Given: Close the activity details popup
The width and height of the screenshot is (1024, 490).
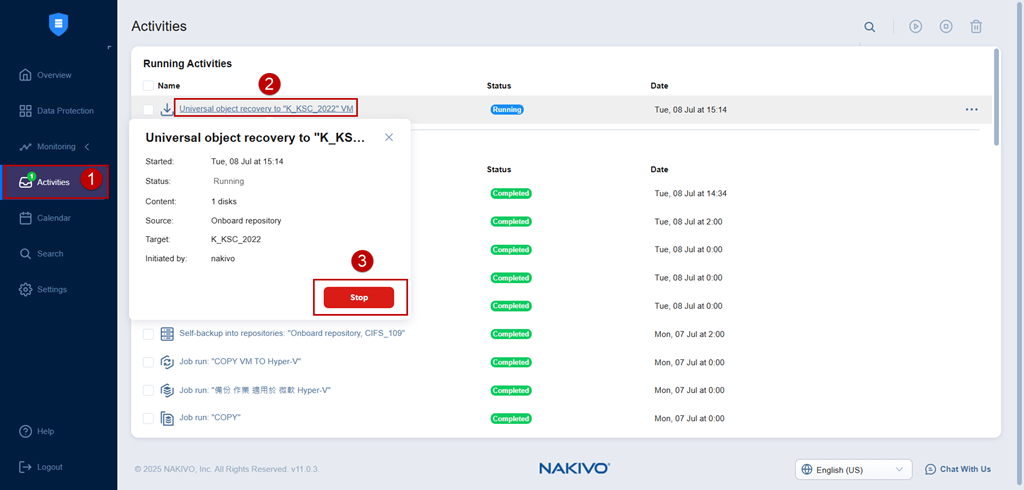Looking at the screenshot, I should [x=389, y=137].
